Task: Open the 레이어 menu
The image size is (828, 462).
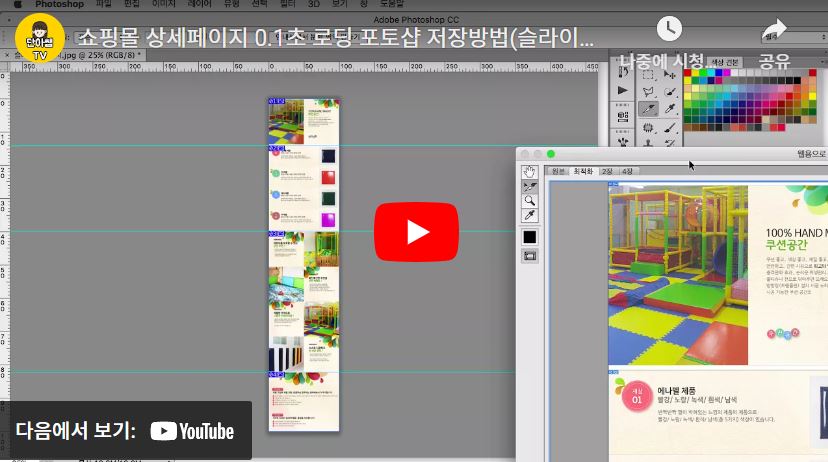Action: pyautogui.click(x=200, y=4)
